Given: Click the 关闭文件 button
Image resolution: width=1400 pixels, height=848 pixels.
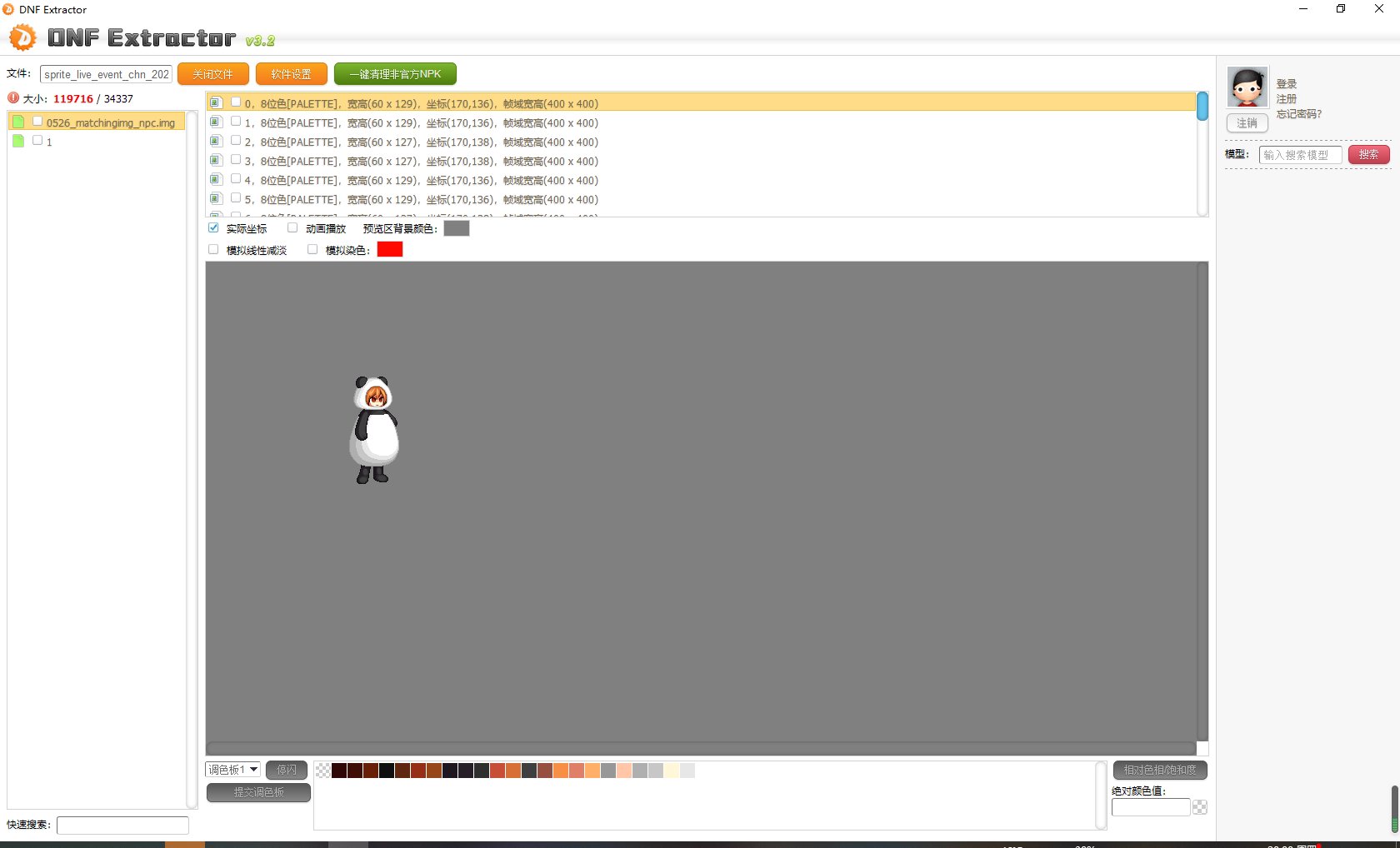Looking at the screenshot, I should tap(213, 74).
